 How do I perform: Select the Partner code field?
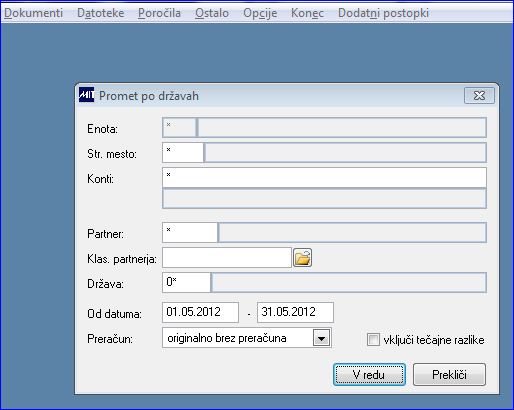pos(190,232)
